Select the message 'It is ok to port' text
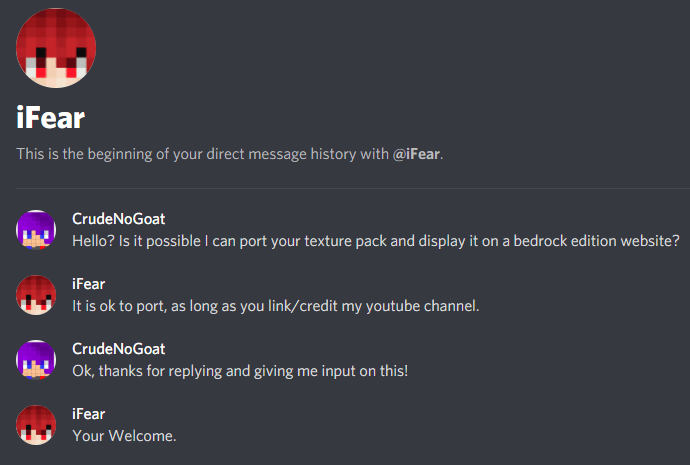The width and height of the screenshot is (690, 465). (275, 306)
